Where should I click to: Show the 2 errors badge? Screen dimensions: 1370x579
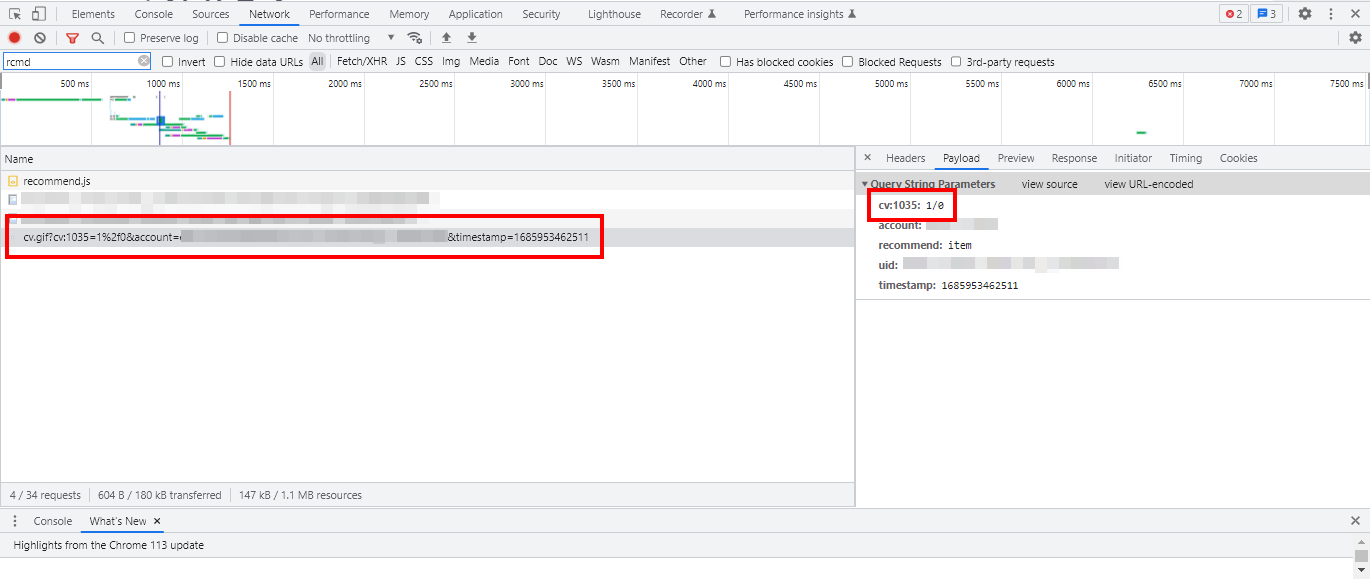[1234, 14]
